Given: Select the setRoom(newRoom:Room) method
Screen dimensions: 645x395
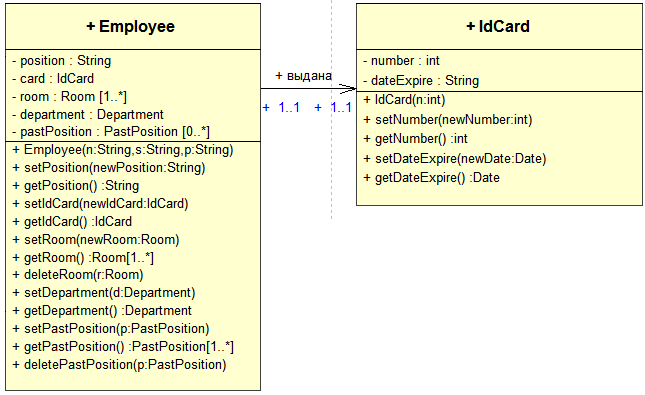Looking at the screenshot, I should [96, 240].
